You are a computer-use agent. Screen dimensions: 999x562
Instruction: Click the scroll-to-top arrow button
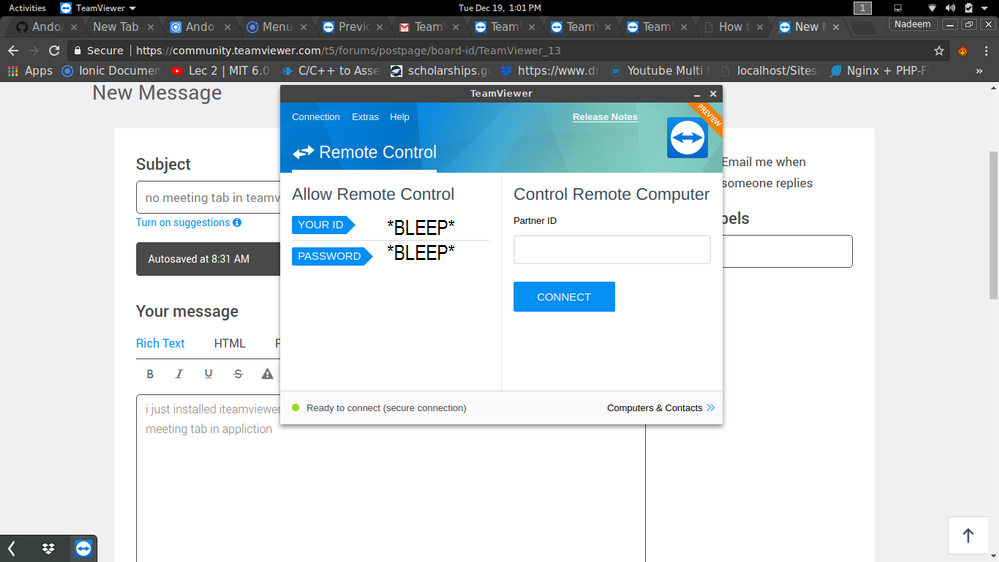pyautogui.click(x=968, y=536)
